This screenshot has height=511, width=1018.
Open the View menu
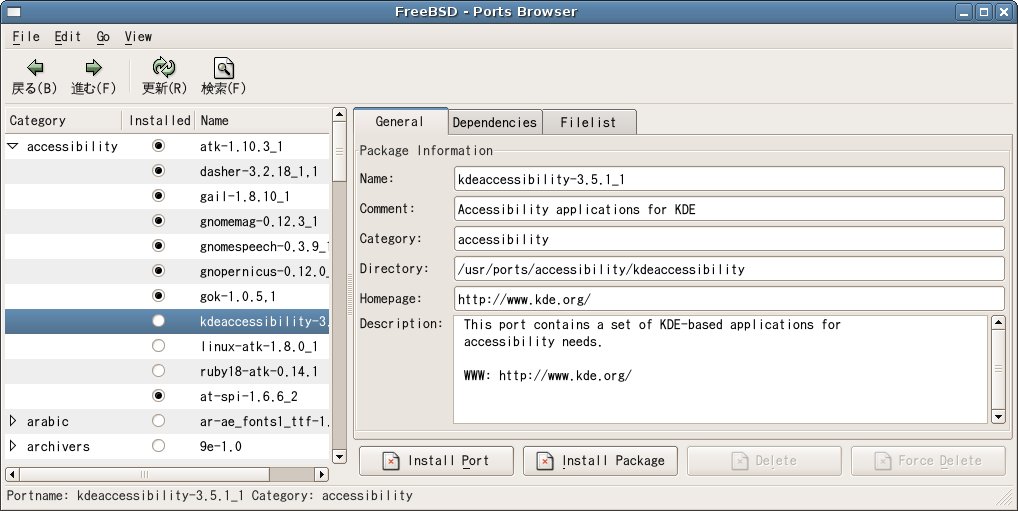[138, 37]
